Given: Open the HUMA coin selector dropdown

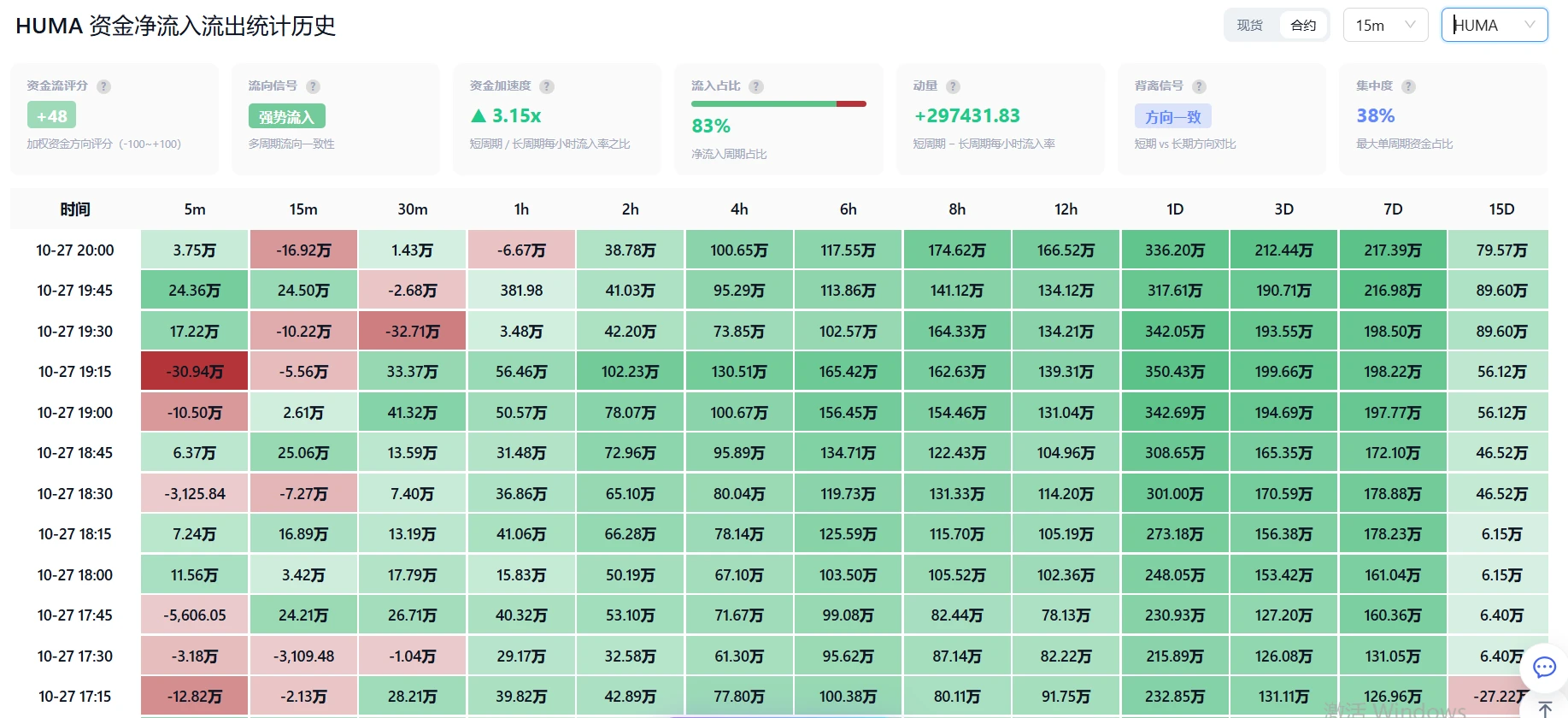Looking at the screenshot, I should tap(1495, 26).
